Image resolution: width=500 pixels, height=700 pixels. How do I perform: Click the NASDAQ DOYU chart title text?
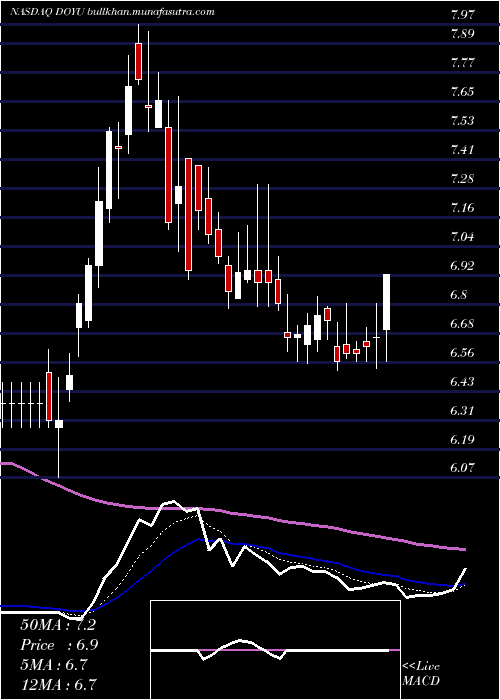(112, 12)
